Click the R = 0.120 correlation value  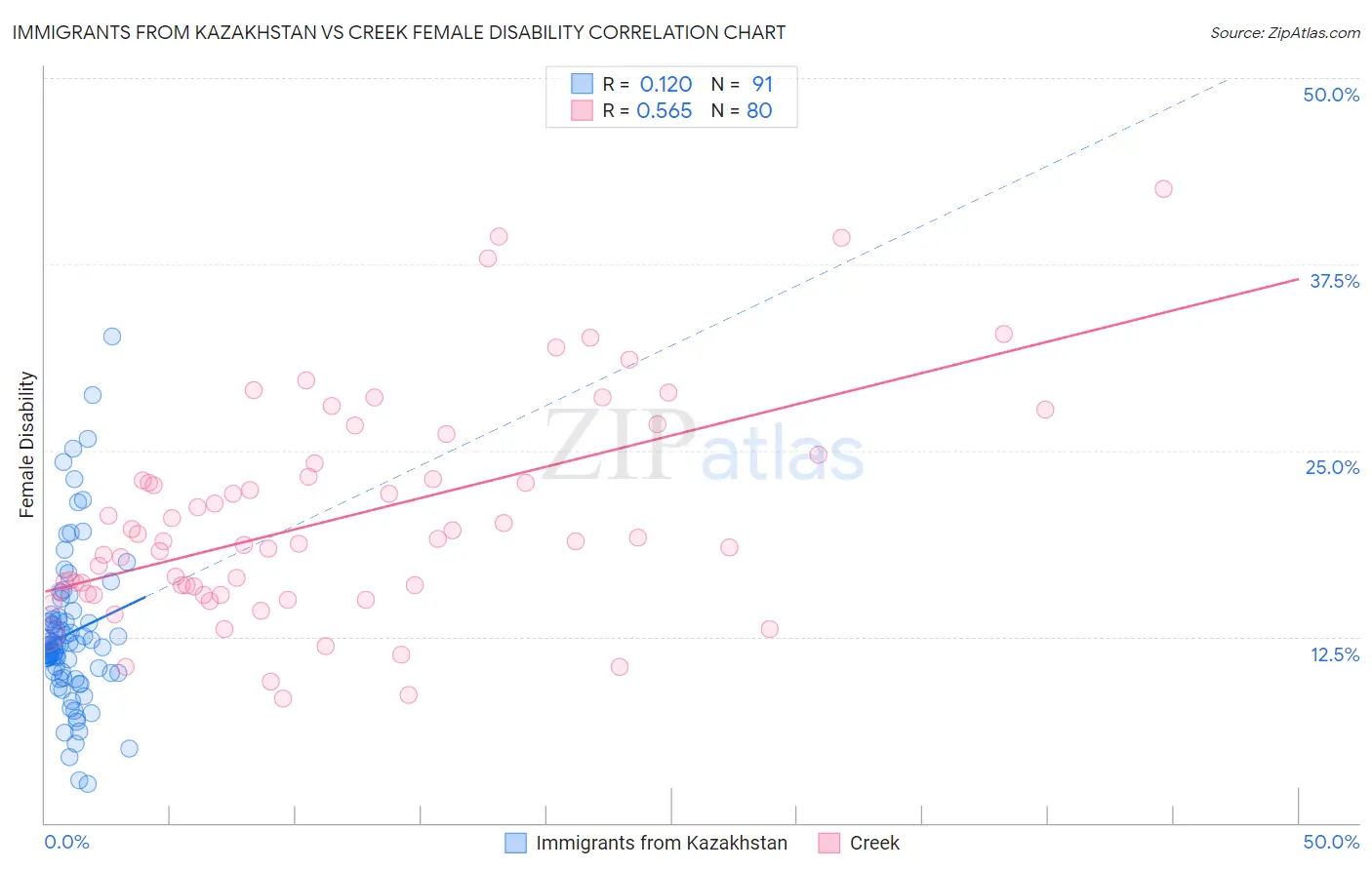[x=647, y=84]
